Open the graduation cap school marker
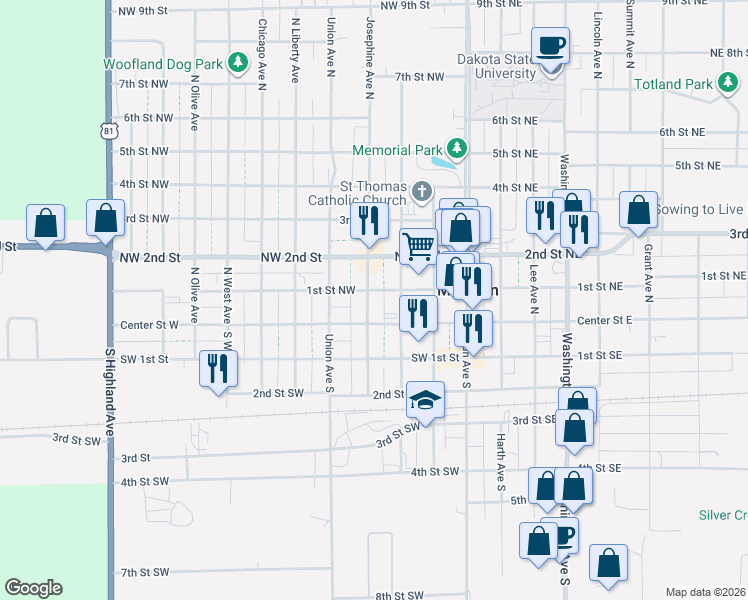This screenshot has width=748, height=600. 425,400
